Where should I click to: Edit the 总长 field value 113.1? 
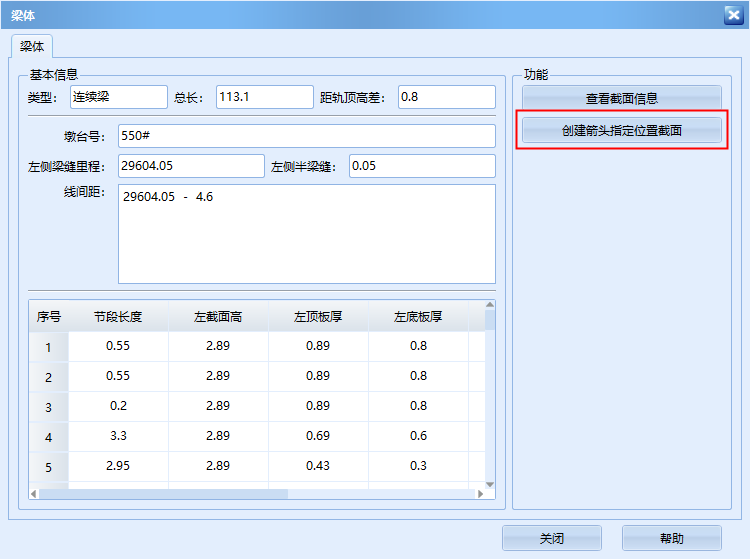pyautogui.click(x=264, y=97)
